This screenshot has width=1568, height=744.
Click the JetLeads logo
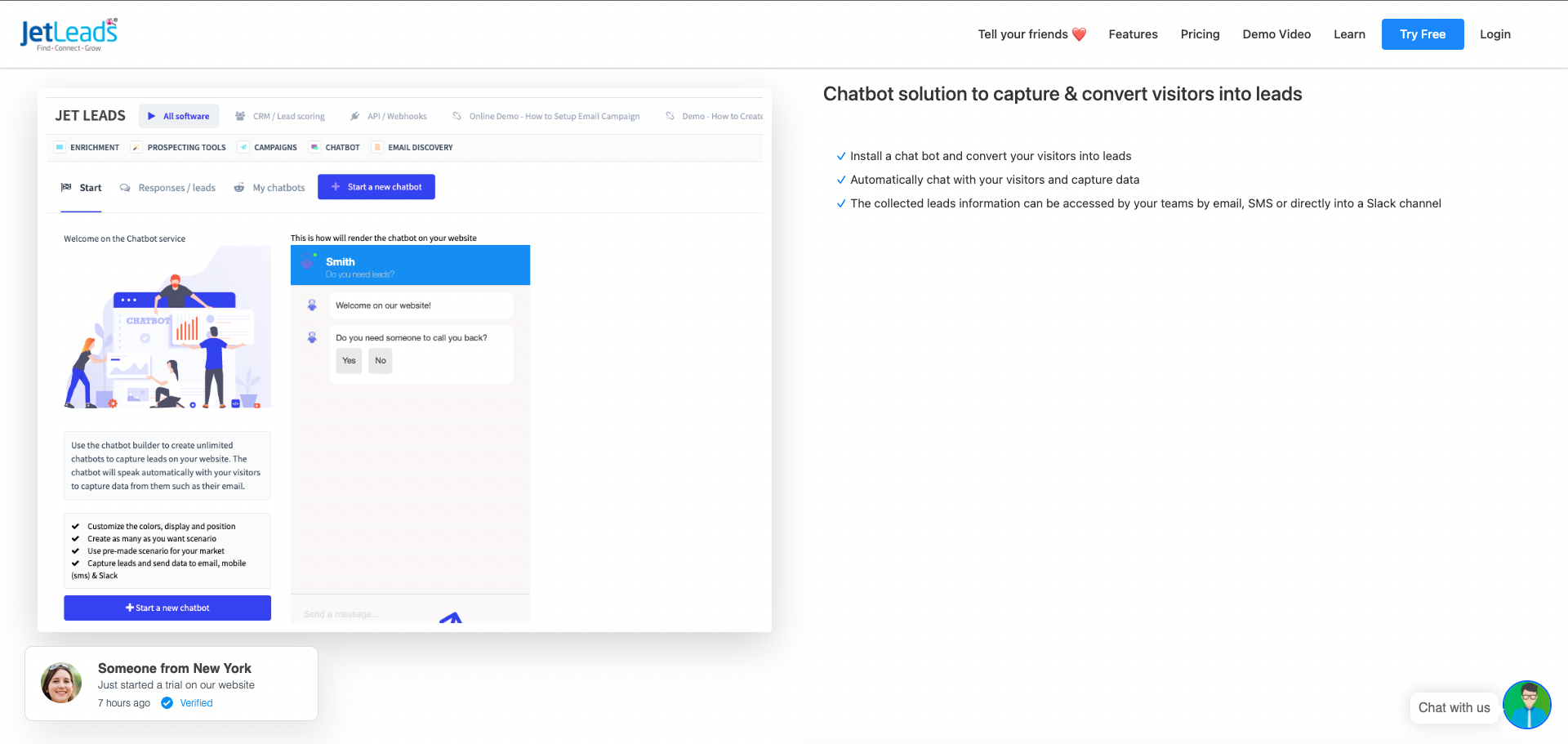[69, 34]
